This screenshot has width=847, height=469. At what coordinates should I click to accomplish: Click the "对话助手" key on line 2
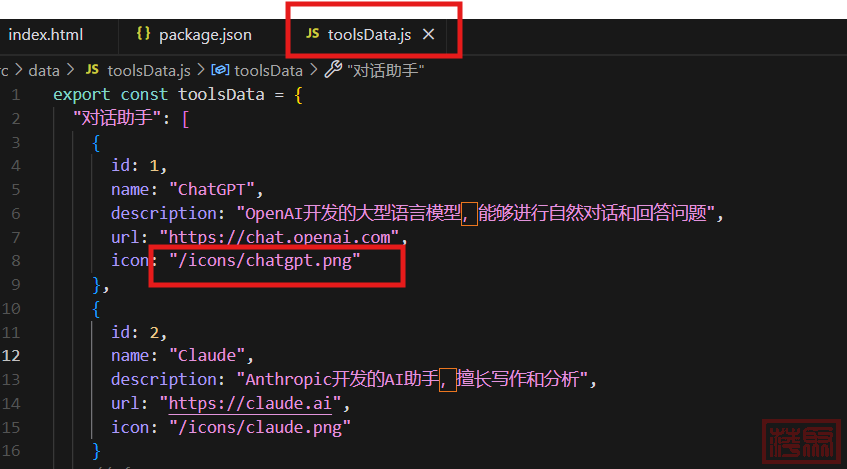click(117, 118)
